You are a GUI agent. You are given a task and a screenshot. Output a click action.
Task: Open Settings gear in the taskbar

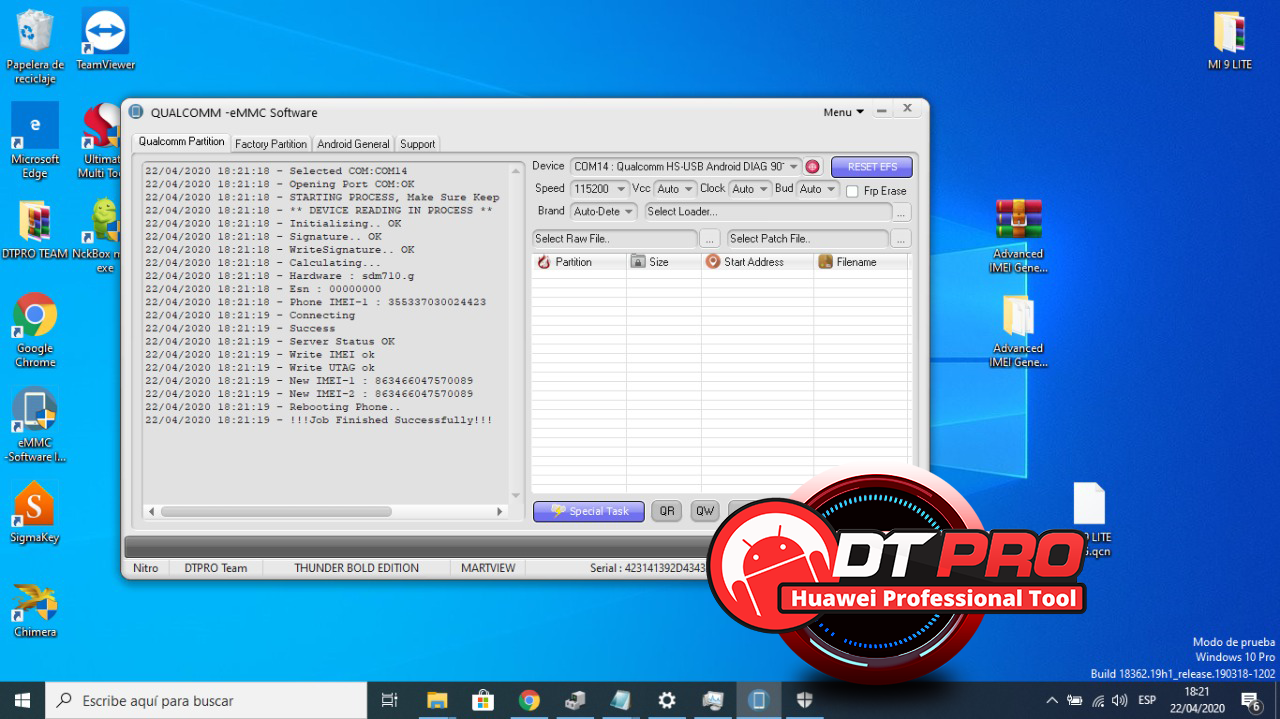[x=667, y=700]
